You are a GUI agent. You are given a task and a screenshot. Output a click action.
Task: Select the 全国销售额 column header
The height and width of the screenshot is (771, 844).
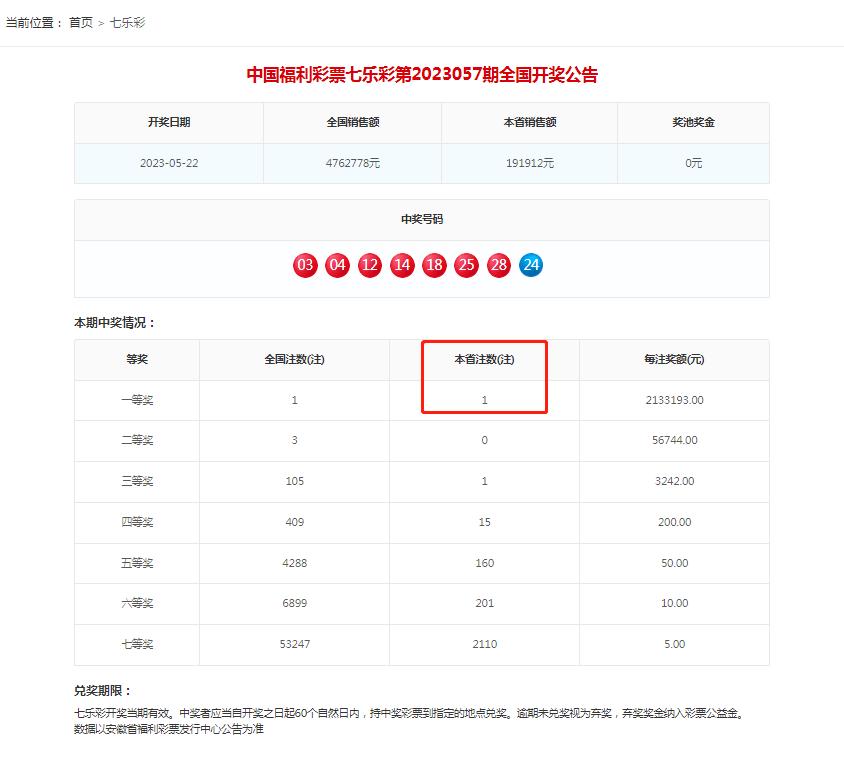pos(349,122)
